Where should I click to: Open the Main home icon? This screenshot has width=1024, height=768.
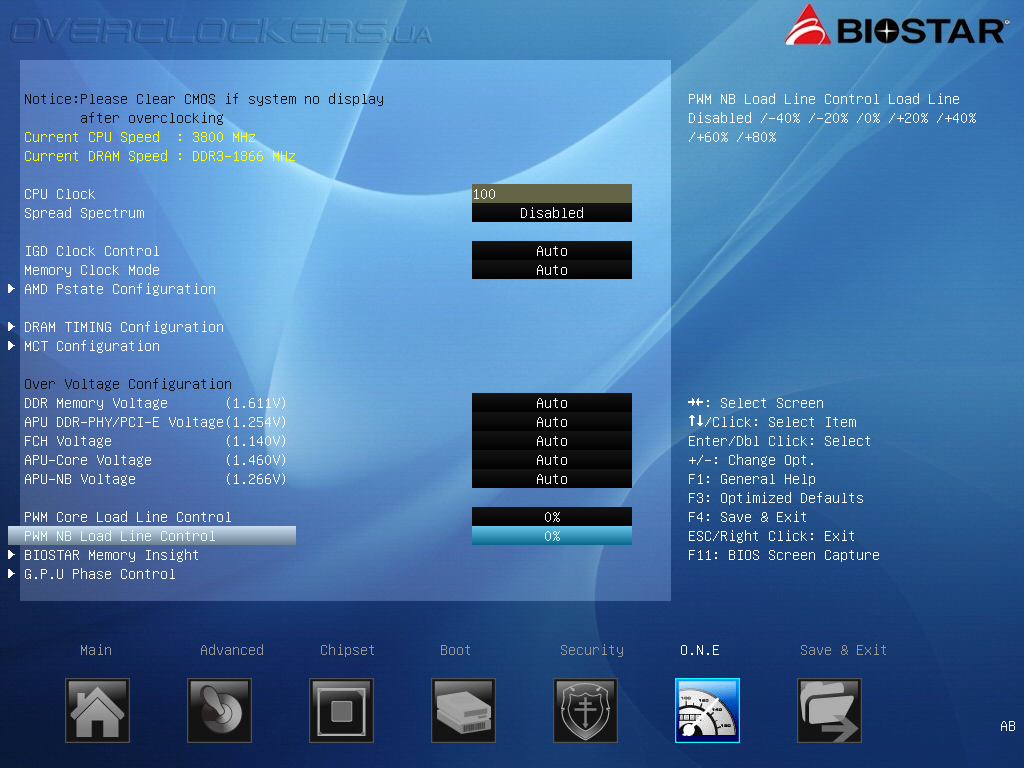coord(97,710)
